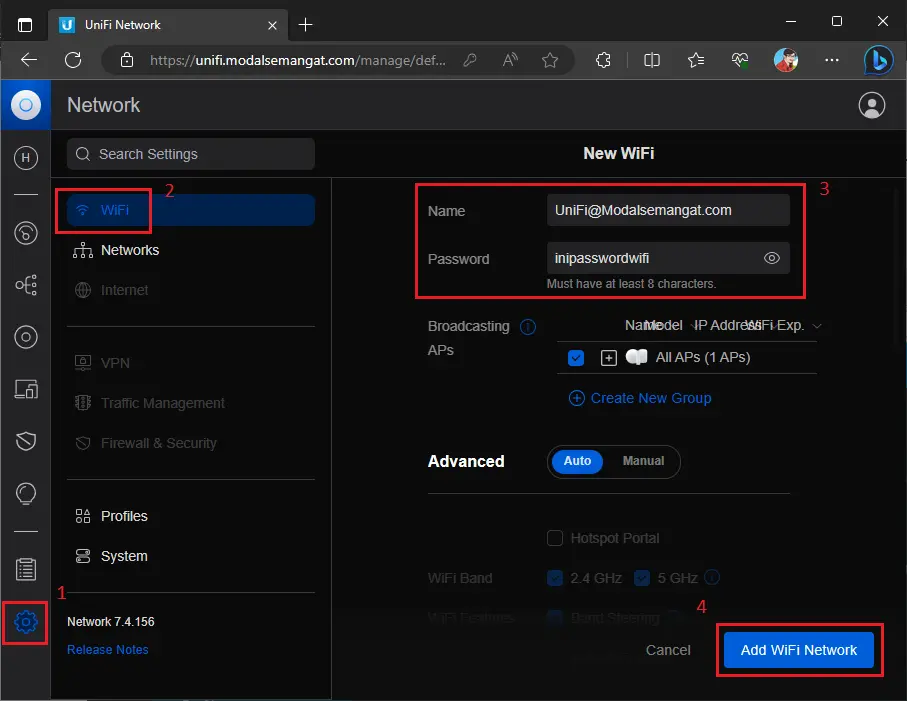The image size is (907, 701).
Task: Expand the All APs group row
Action: click(x=609, y=357)
